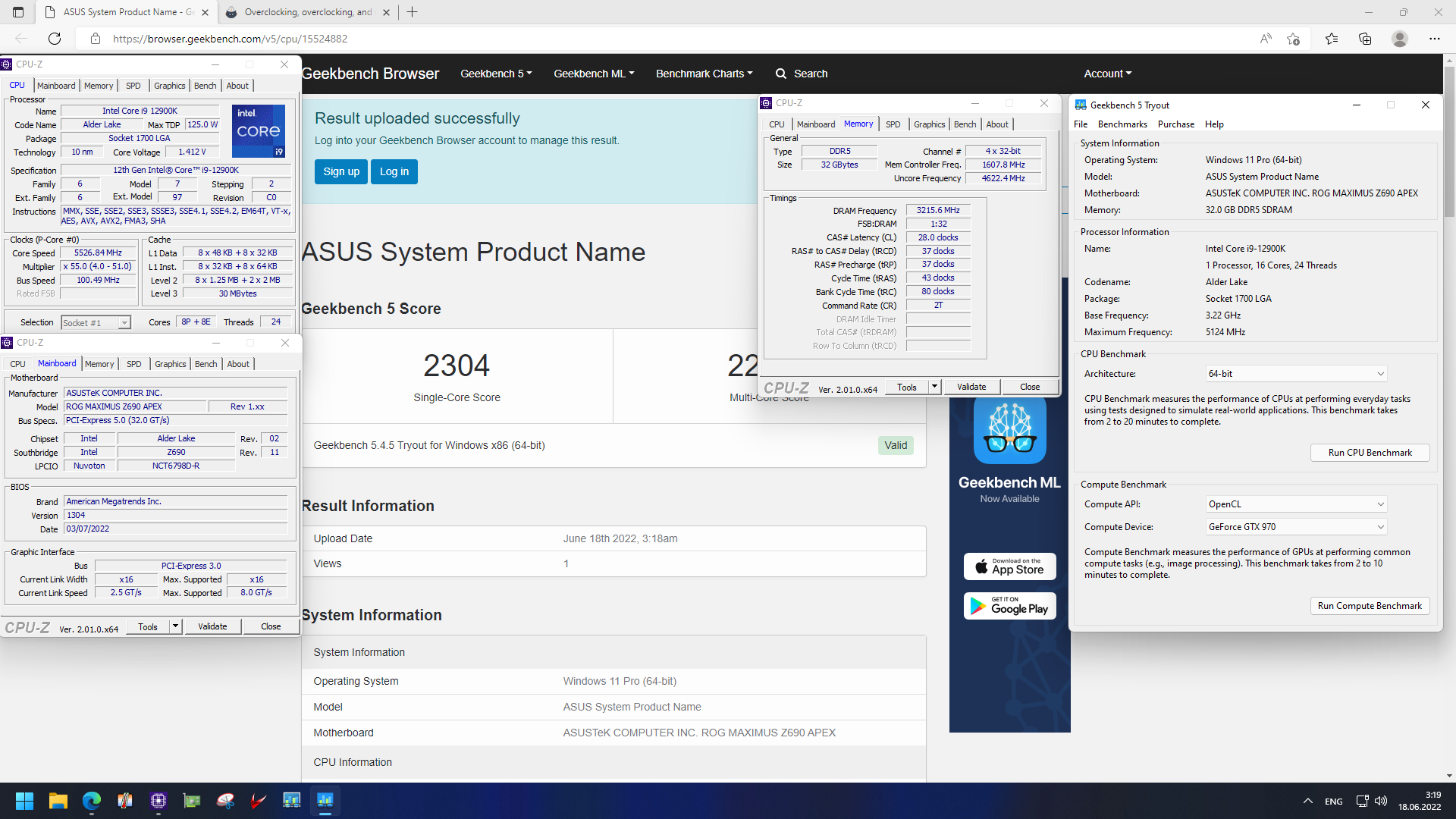1456x819 pixels.
Task: Open the Geekbench 5 navigation dropdown
Action: pyautogui.click(x=496, y=74)
